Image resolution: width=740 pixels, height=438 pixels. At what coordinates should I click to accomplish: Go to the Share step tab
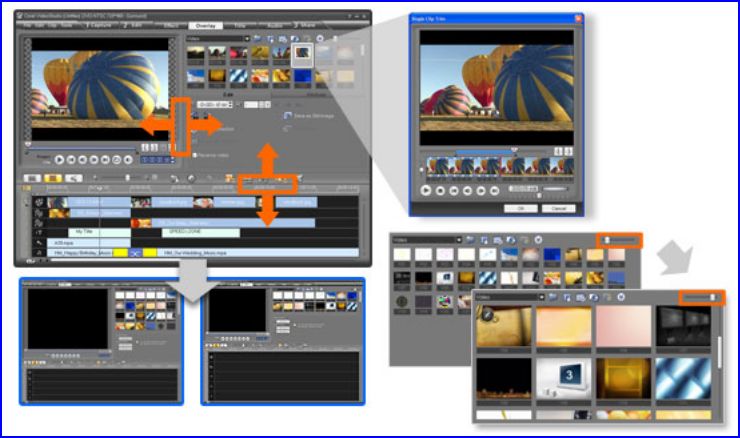coord(305,25)
